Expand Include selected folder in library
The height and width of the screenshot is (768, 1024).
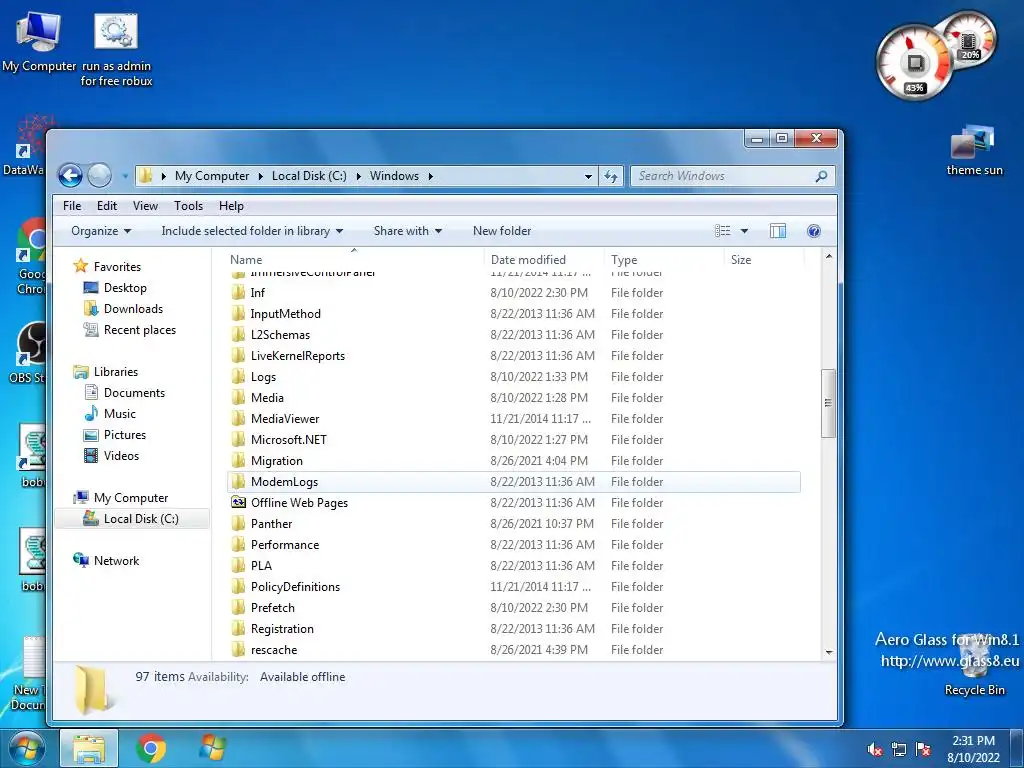pyautogui.click(x=252, y=231)
